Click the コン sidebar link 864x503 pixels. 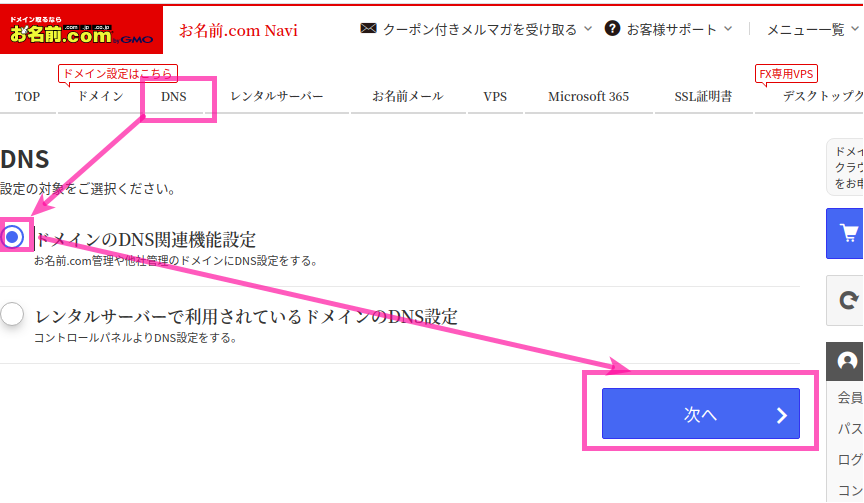tap(850, 490)
